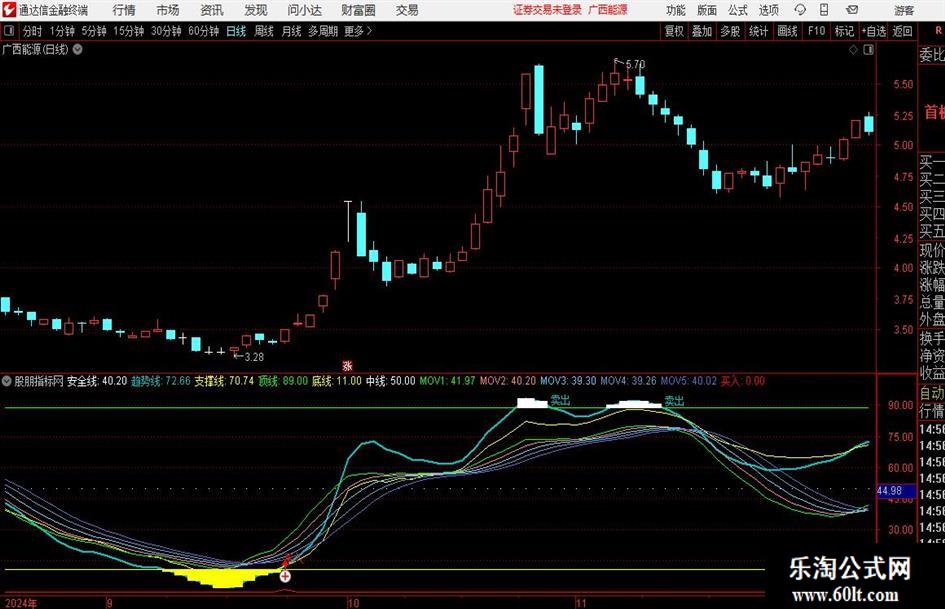Click the 涨 marker below the candles
Image resolution: width=945 pixels, height=609 pixels.
click(347, 365)
